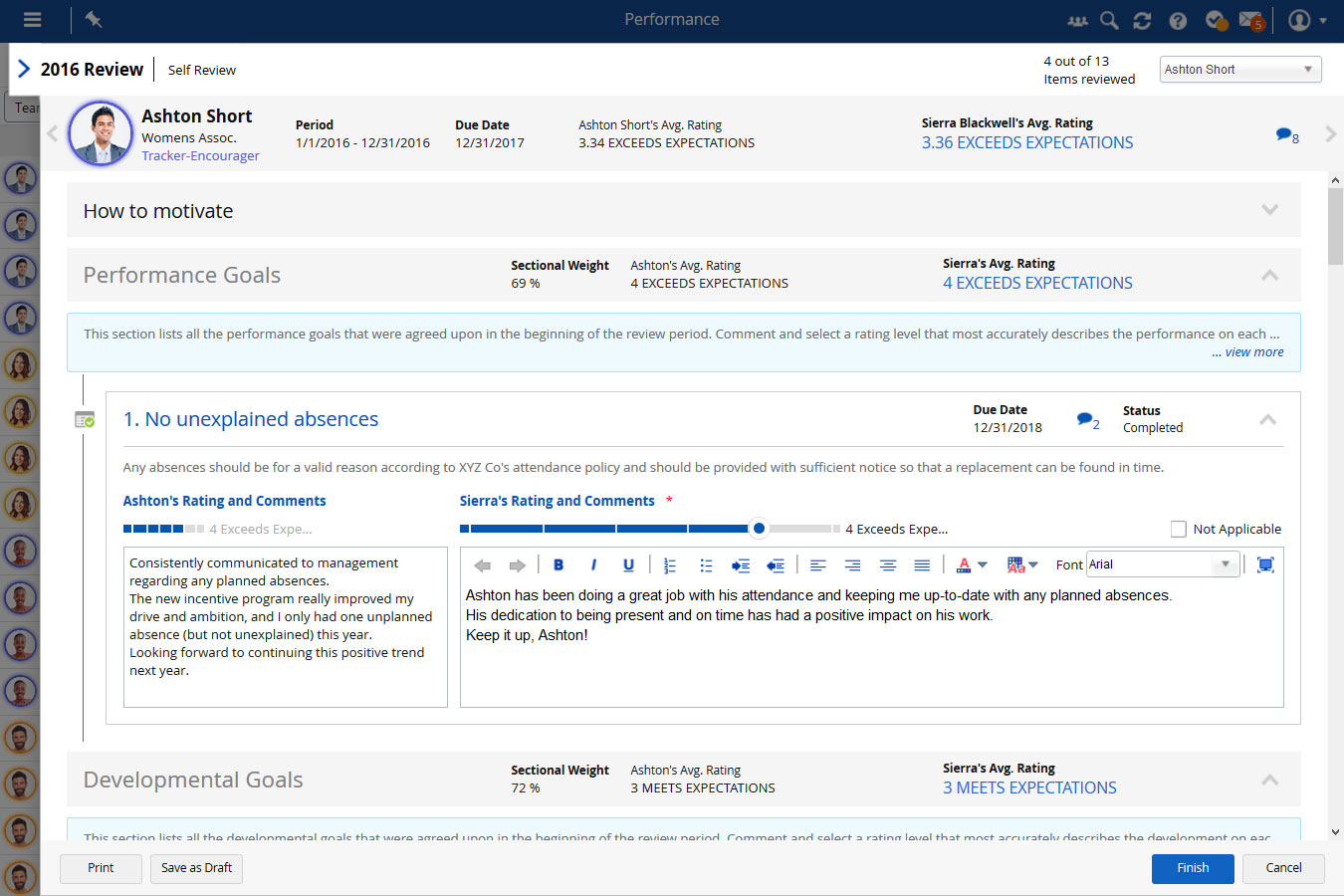
Task: Center-align the comment text
Action: click(887, 565)
